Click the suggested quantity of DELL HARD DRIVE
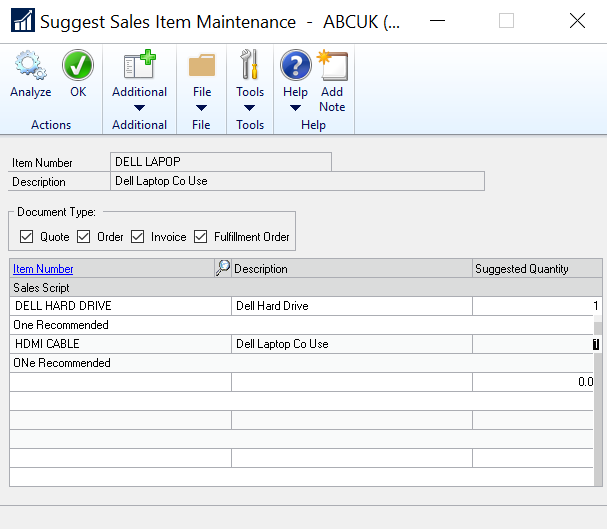 [x=537, y=306]
